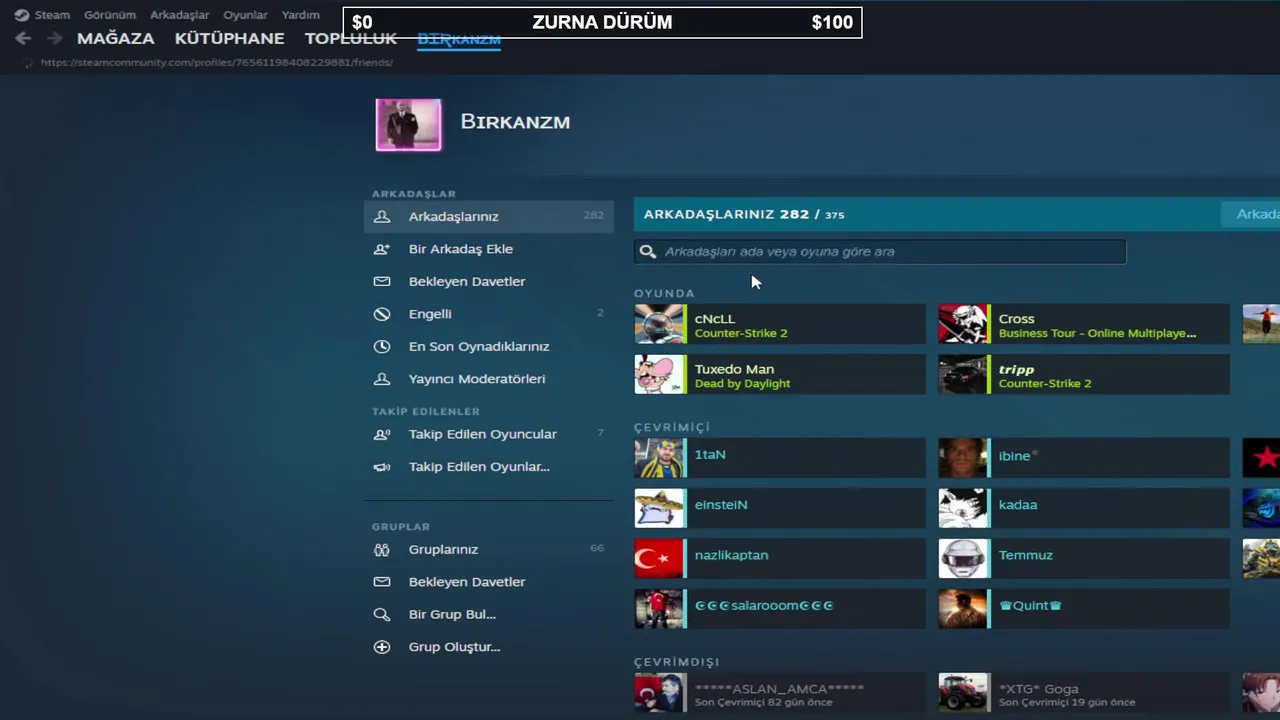Click the clock icon beside En Son Oynadıklarınız
The width and height of the screenshot is (1280, 720).
[382, 346]
